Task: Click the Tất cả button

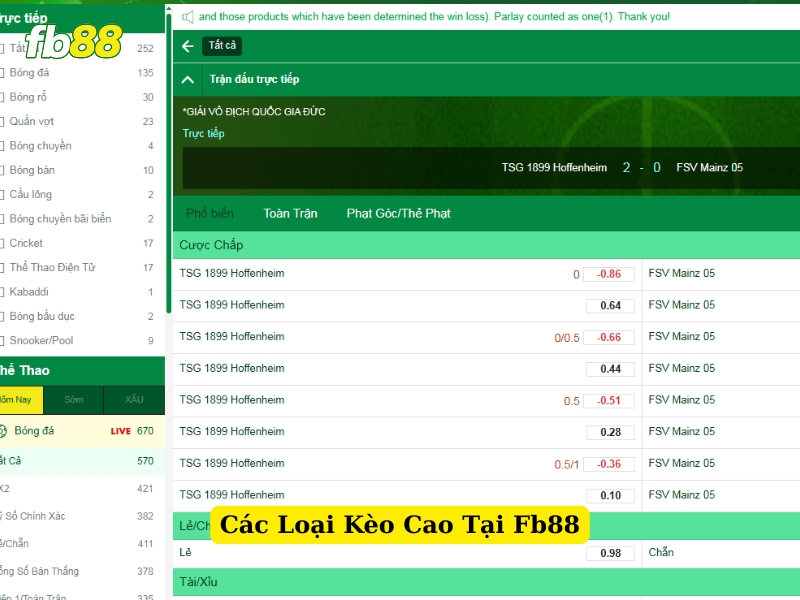Action: (x=222, y=46)
